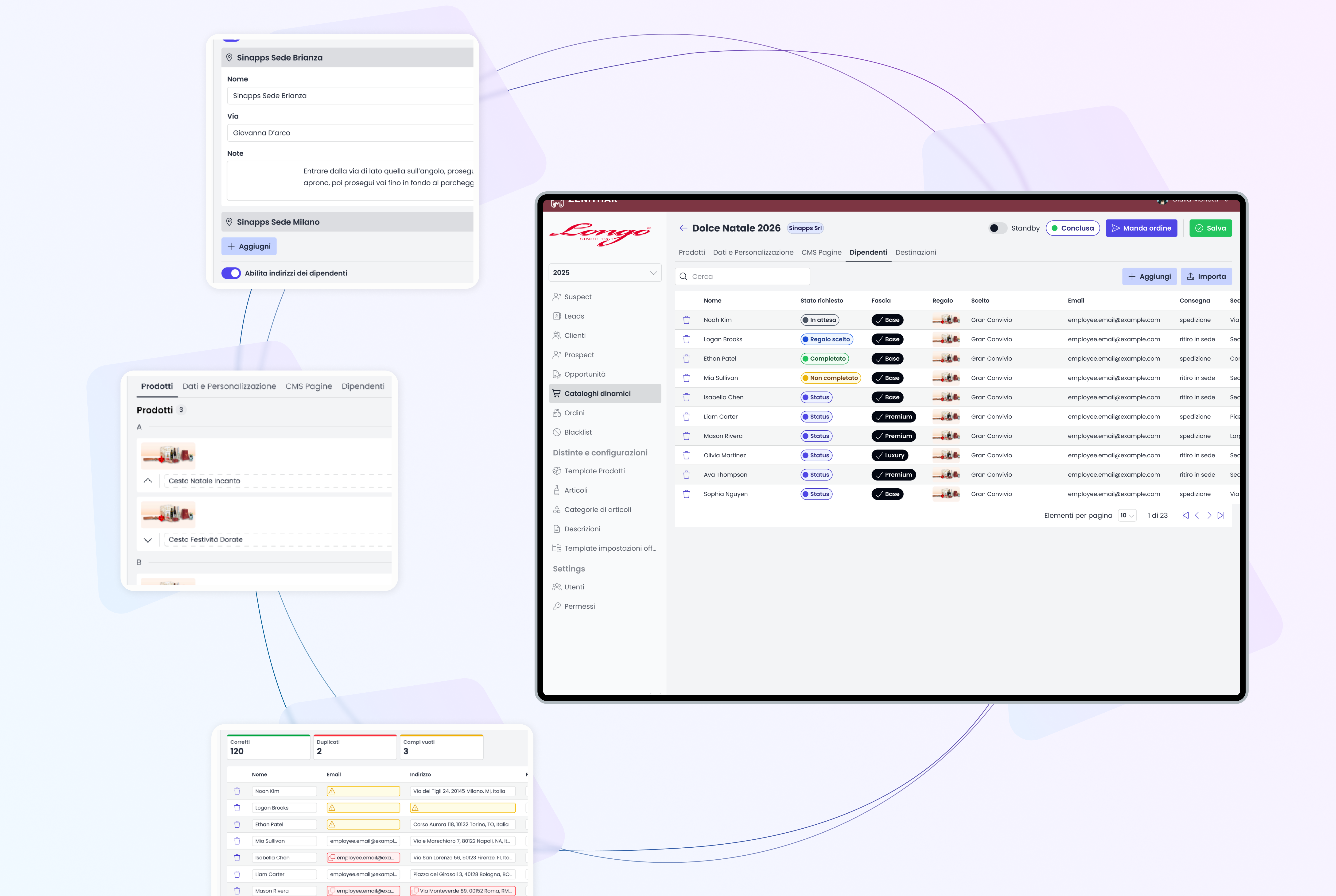Toggle Base fascia for Noah Kim
The width and height of the screenshot is (1336, 896).
click(887, 320)
